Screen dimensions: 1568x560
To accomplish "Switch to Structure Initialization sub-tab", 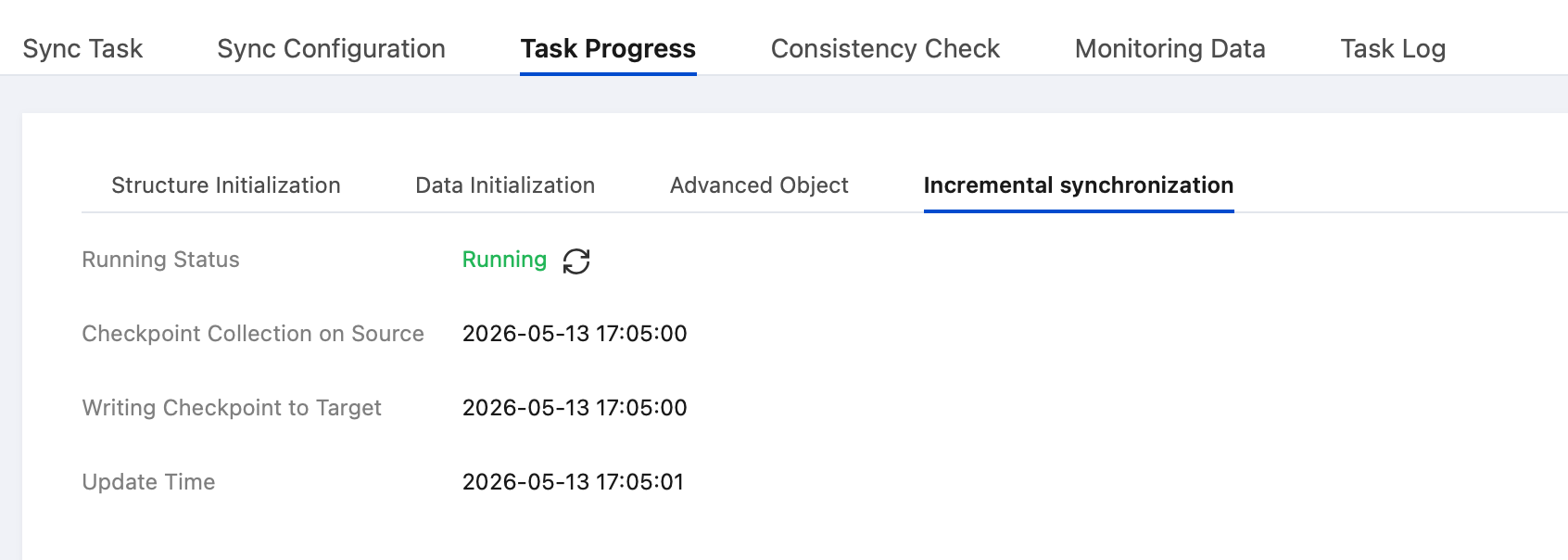I will tap(226, 185).
